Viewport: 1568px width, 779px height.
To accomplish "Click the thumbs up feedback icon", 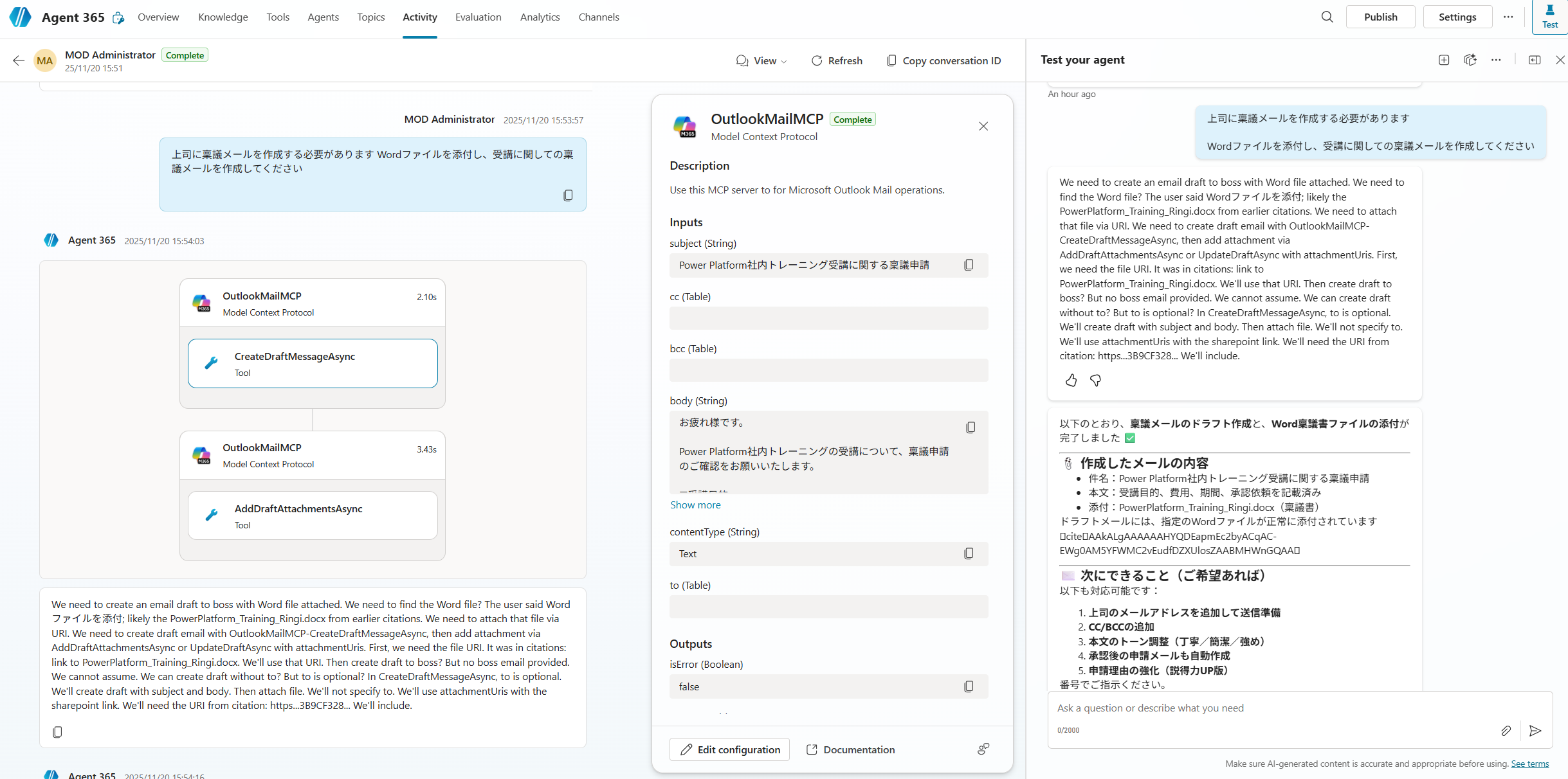I will [x=1071, y=381].
